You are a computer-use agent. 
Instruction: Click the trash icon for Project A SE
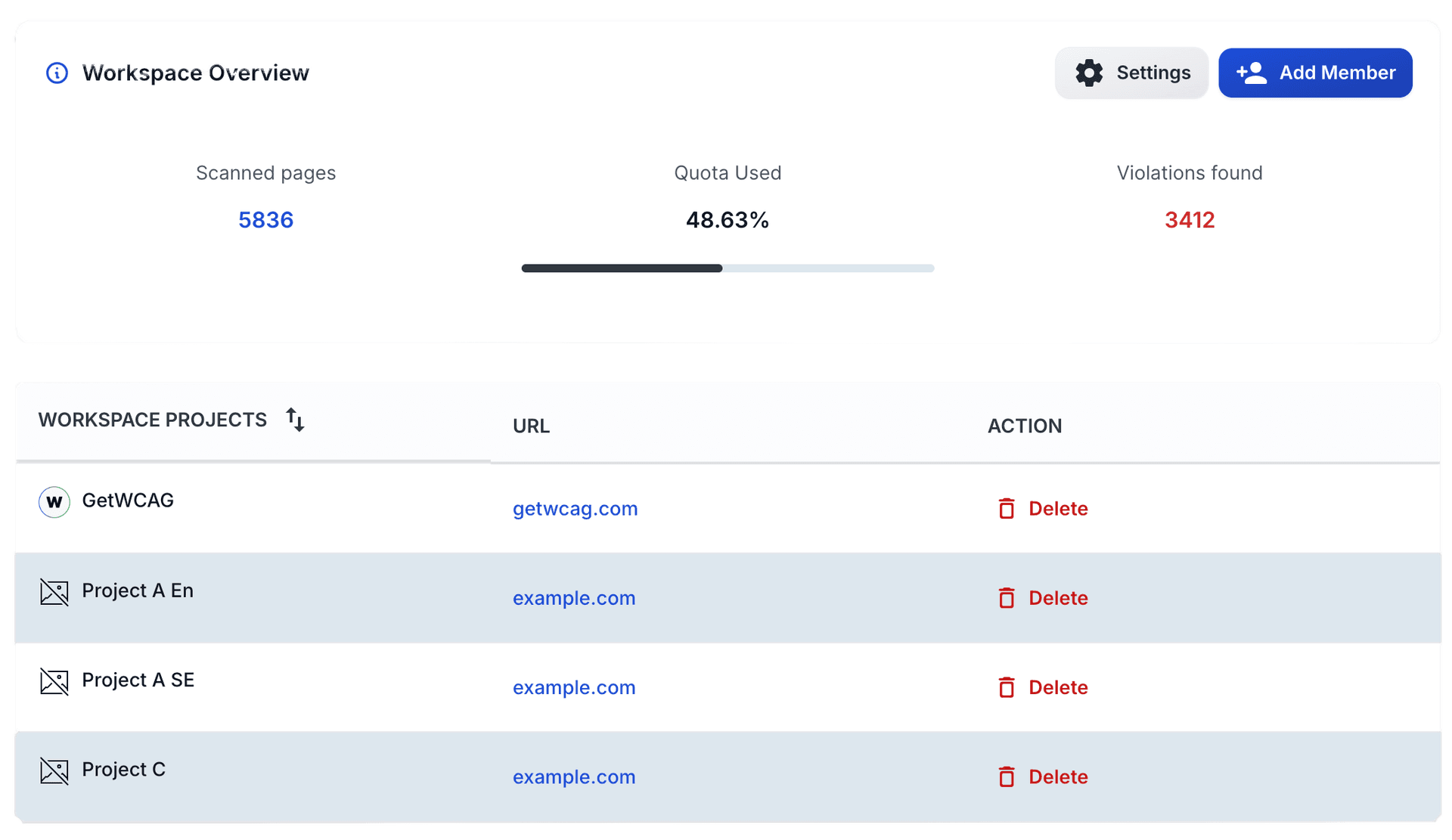click(1007, 687)
